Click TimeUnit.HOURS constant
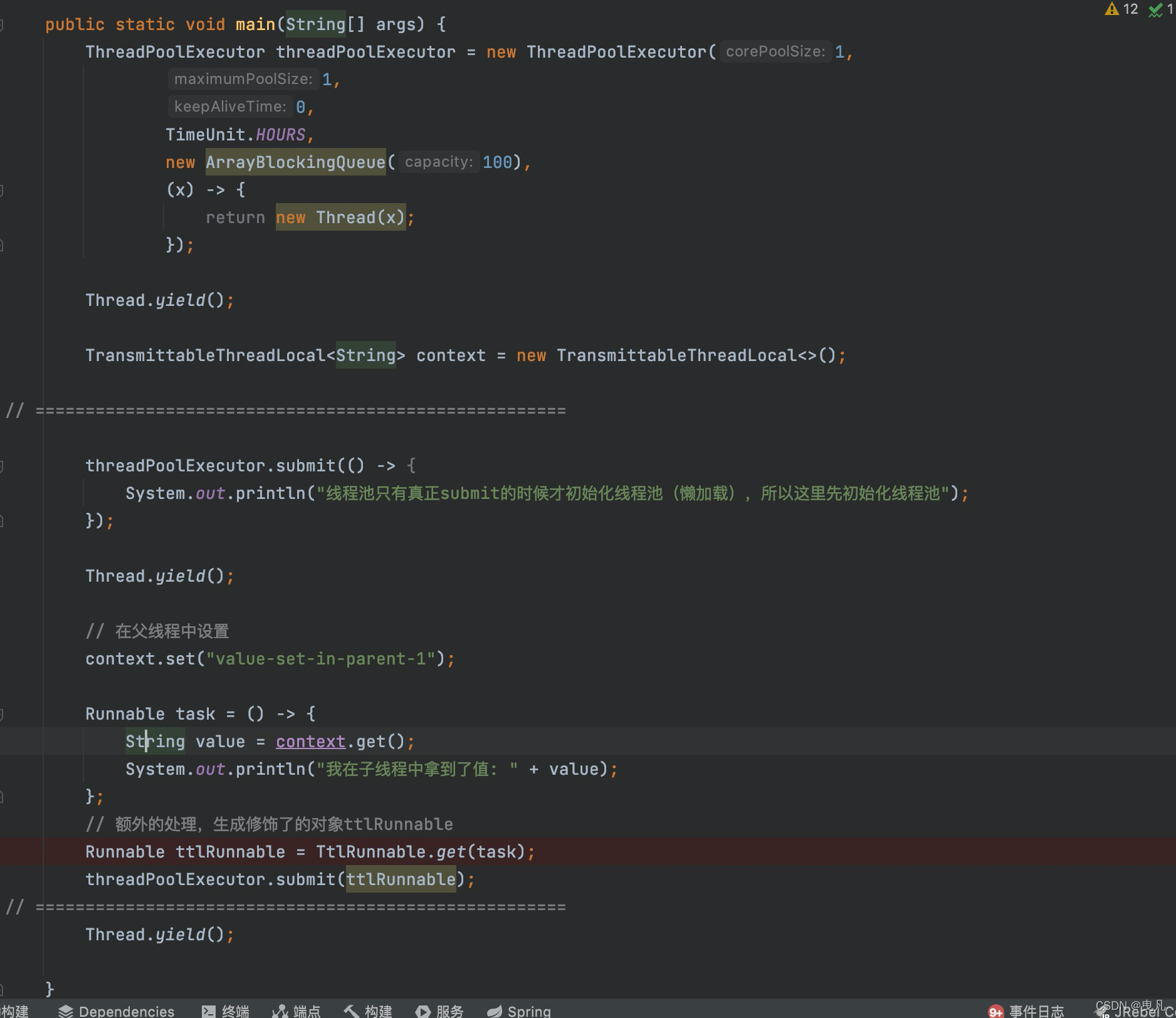Viewport: 1176px width, 1018px height. coord(235,135)
